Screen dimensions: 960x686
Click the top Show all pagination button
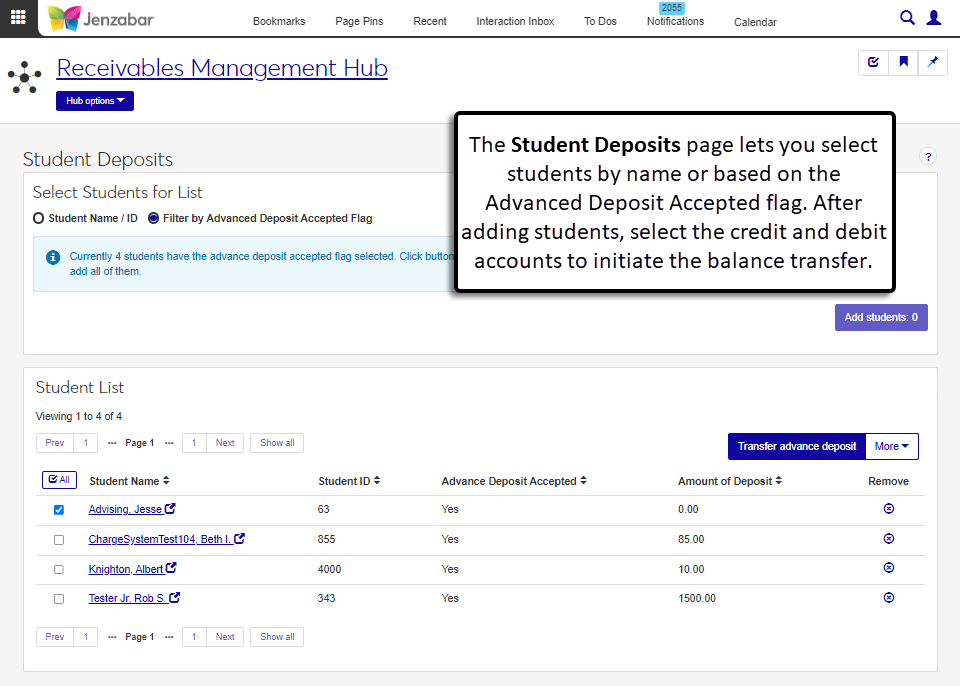click(277, 443)
